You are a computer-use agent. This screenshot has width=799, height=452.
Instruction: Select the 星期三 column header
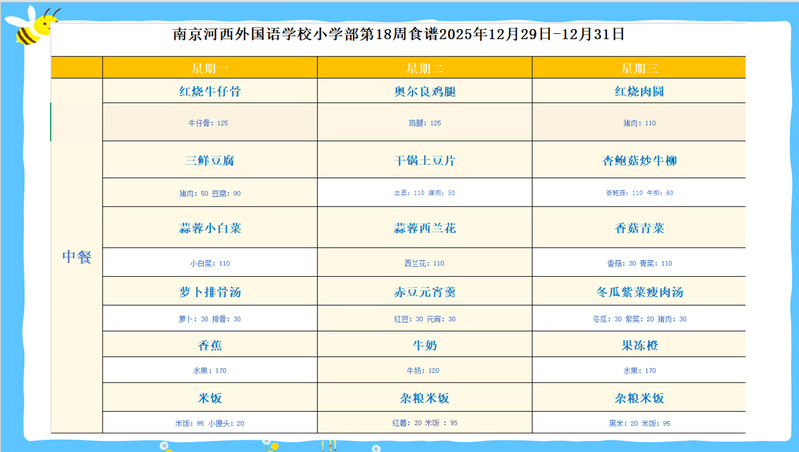pyautogui.click(x=639, y=67)
